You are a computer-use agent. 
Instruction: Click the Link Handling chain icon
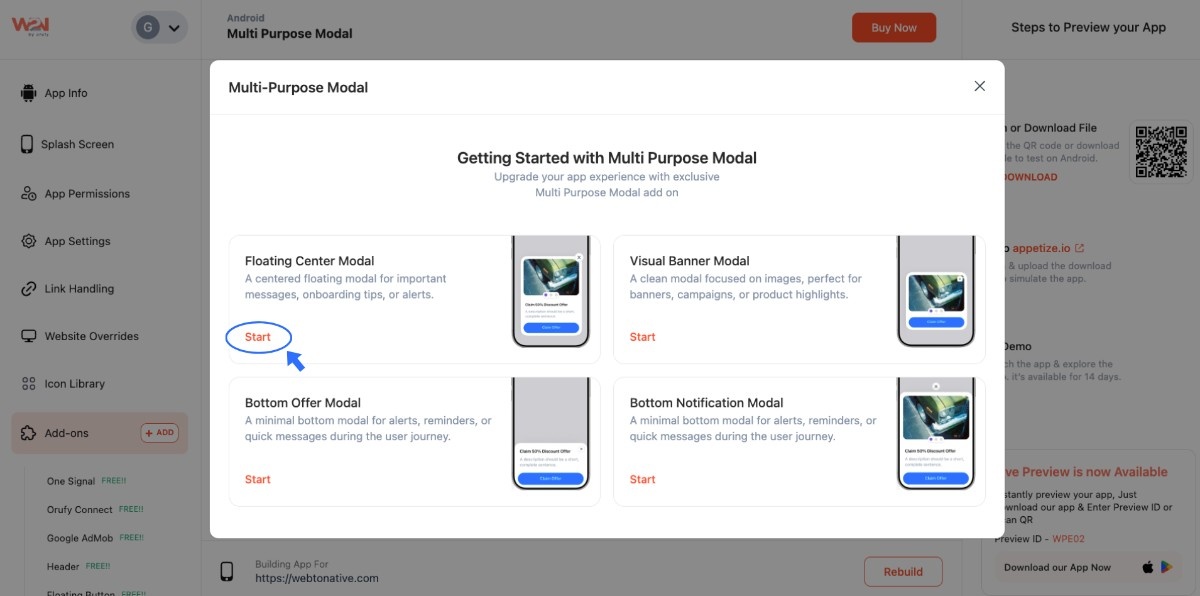click(x=28, y=289)
